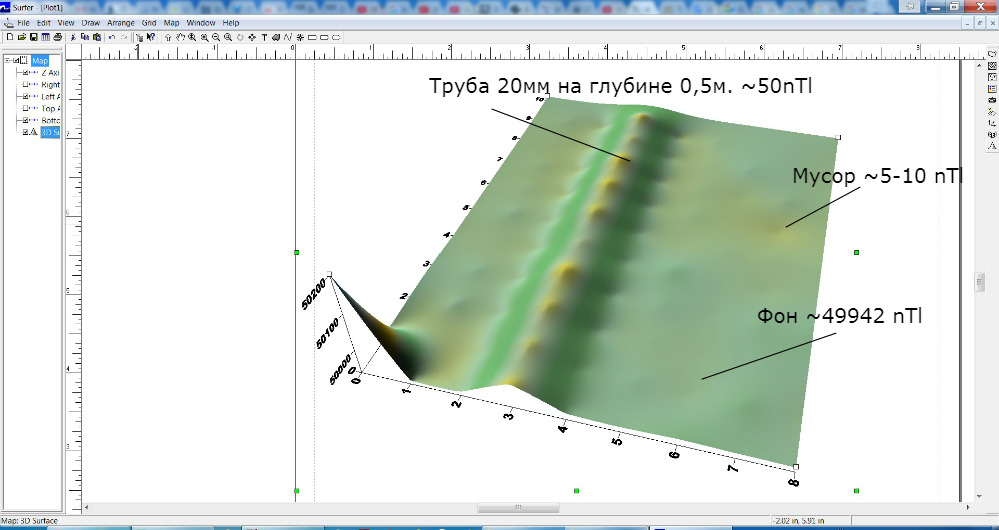Open the Draw menu
Viewport: 999px width, 530px height.
pyautogui.click(x=90, y=23)
